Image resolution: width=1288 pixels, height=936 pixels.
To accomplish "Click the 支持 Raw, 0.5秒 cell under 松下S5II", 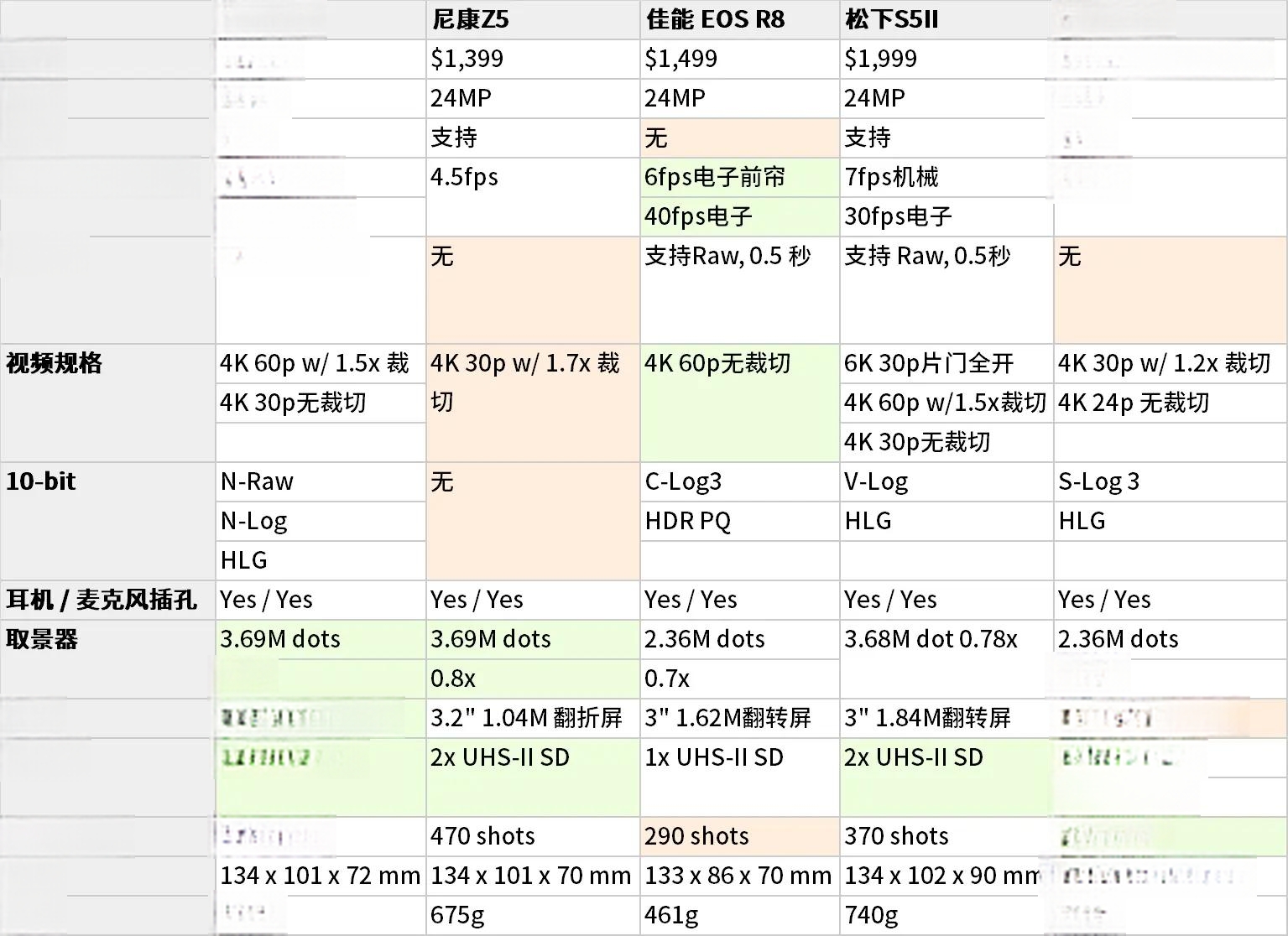I will pos(946,289).
